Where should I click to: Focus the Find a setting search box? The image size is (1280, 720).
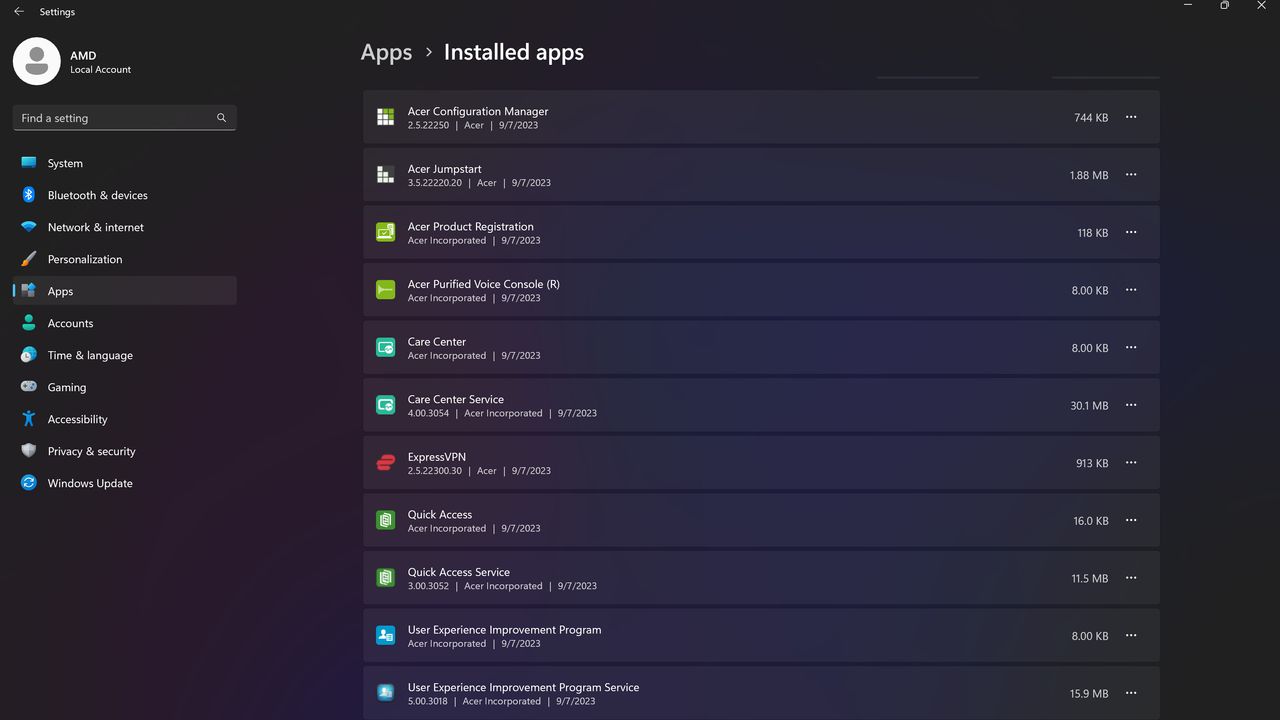pyautogui.click(x=125, y=118)
